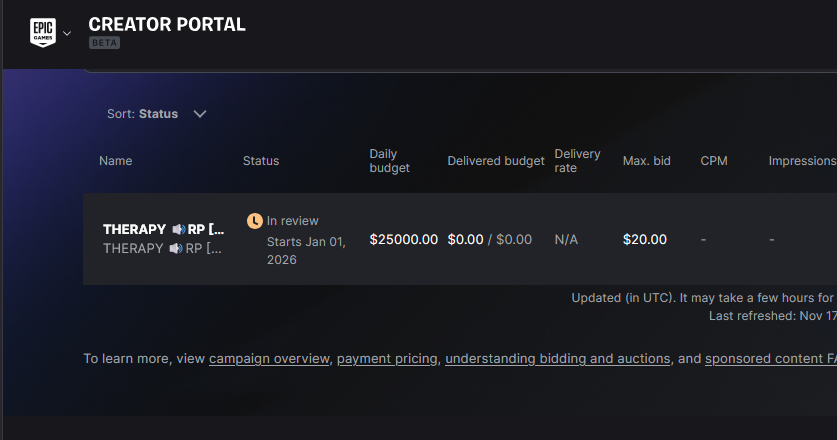Screen dimensions: 837x440
Task: Click the Impressions column header
Action: 802,161
